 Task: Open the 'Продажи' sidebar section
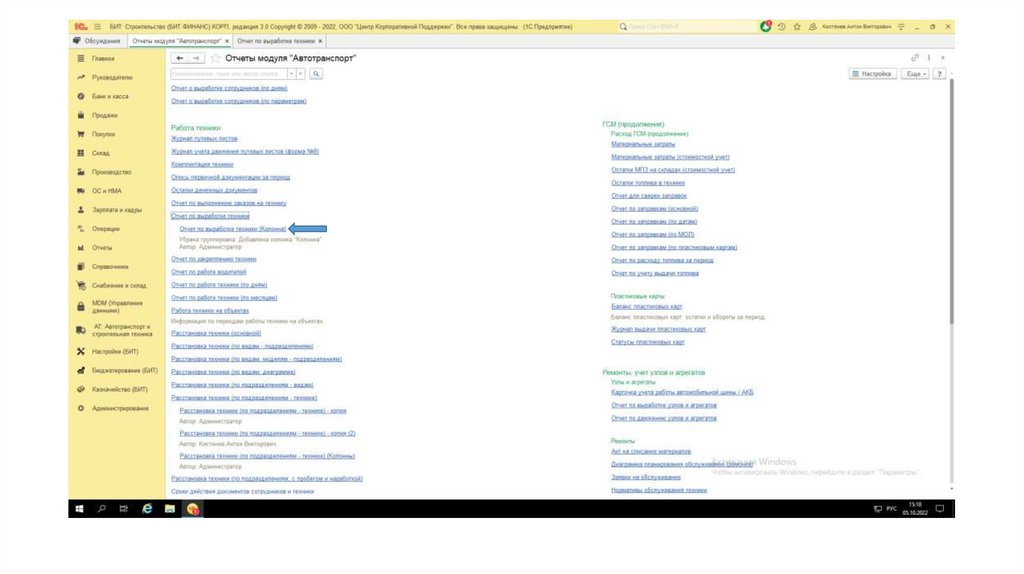[x=104, y=116]
